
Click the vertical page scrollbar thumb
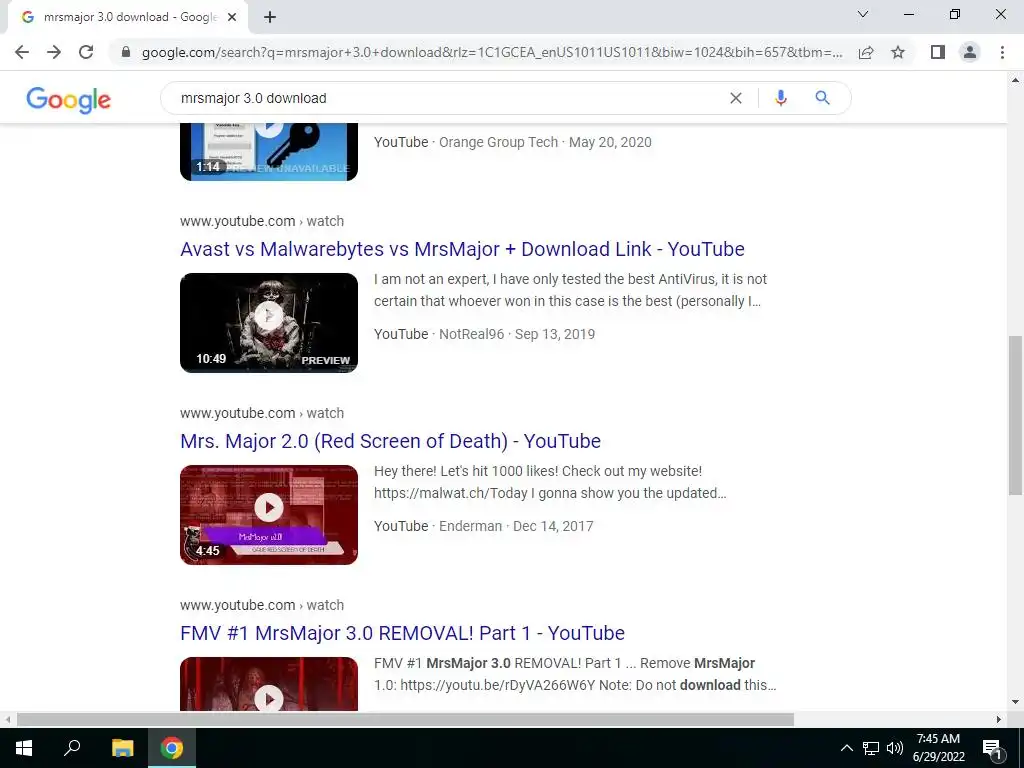(x=1015, y=415)
